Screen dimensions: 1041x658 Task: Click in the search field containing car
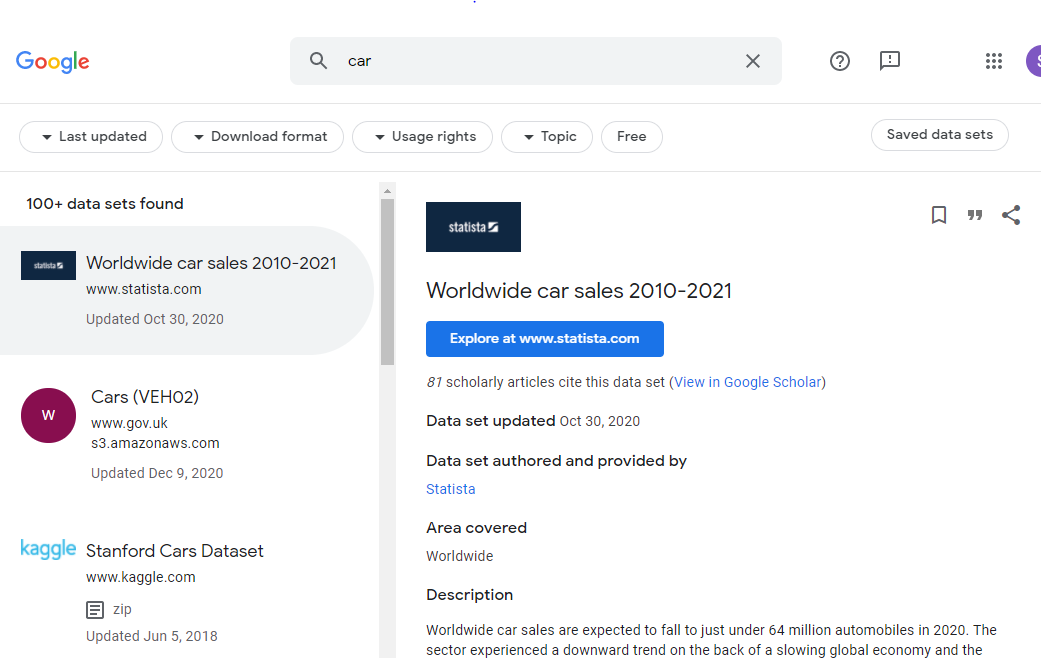pyautogui.click(x=536, y=61)
